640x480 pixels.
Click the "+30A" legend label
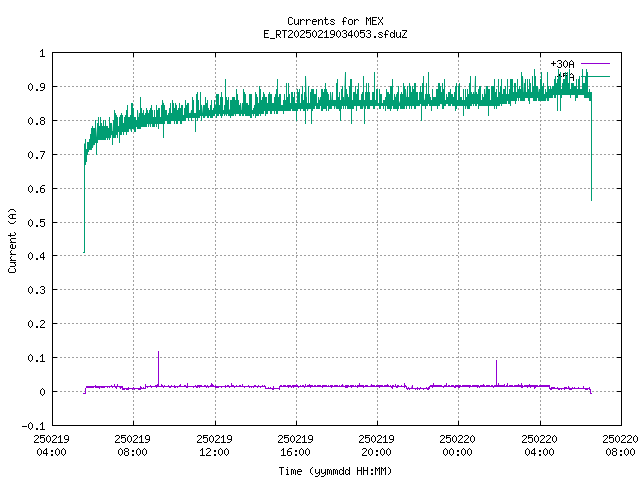coord(562,64)
